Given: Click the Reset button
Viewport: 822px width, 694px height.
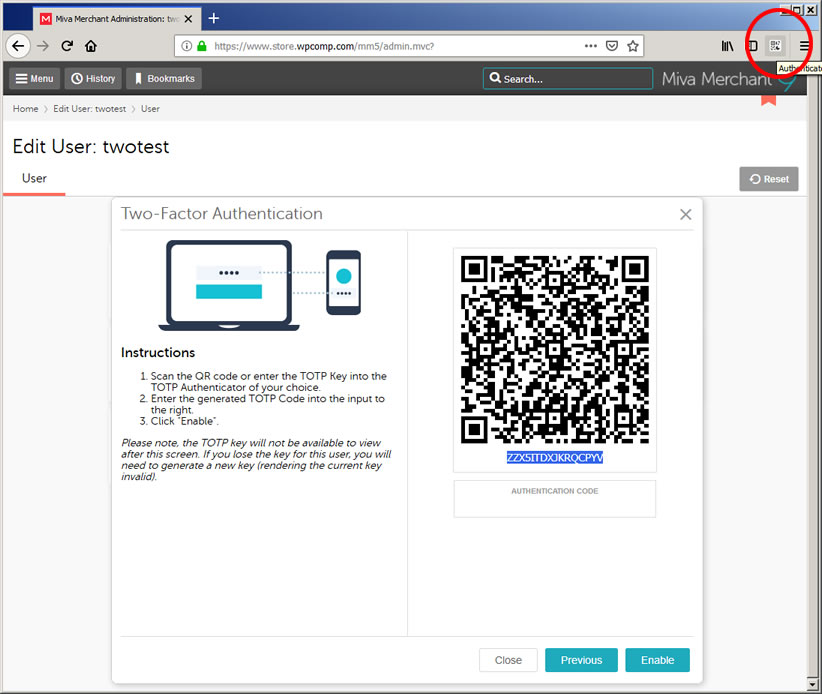Looking at the screenshot, I should point(768,179).
